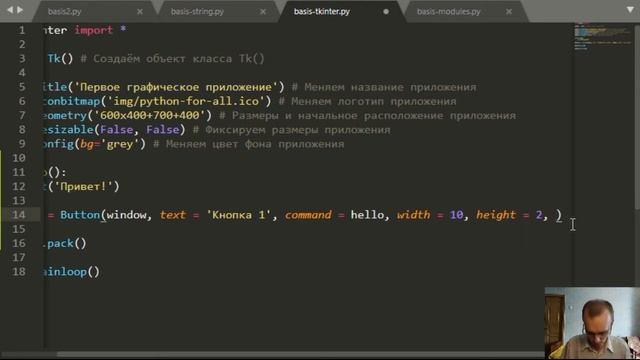Close the basis-modules.py tab

click(509, 12)
